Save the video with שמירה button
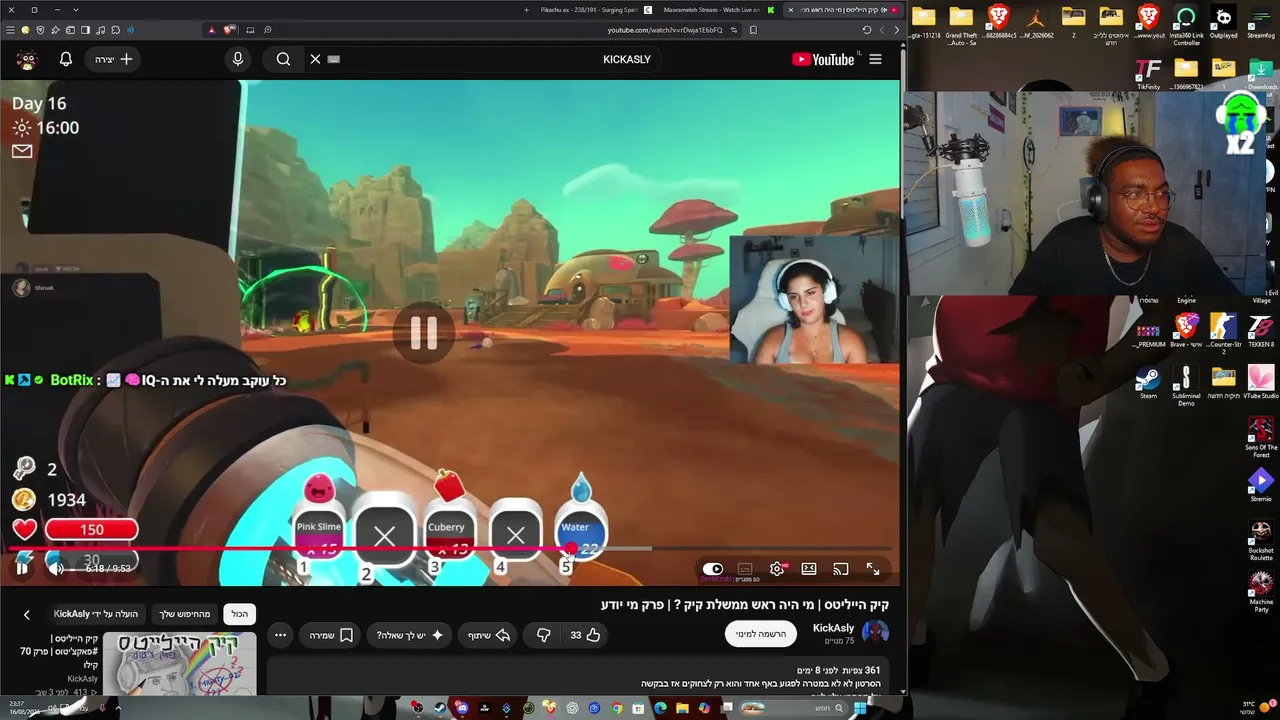The width and height of the screenshot is (1280, 720). pos(332,635)
